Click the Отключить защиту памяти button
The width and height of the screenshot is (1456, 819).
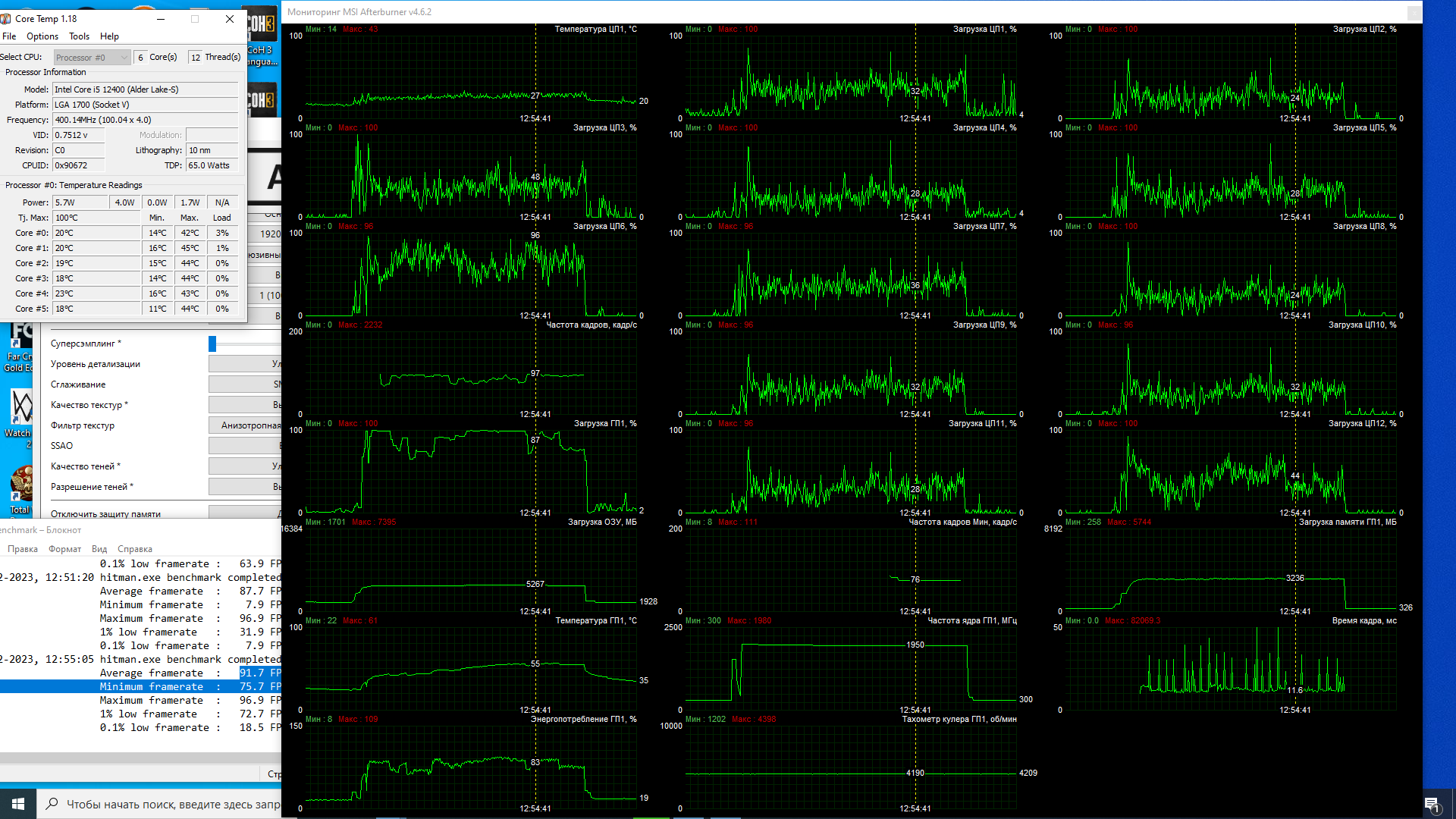[246, 513]
